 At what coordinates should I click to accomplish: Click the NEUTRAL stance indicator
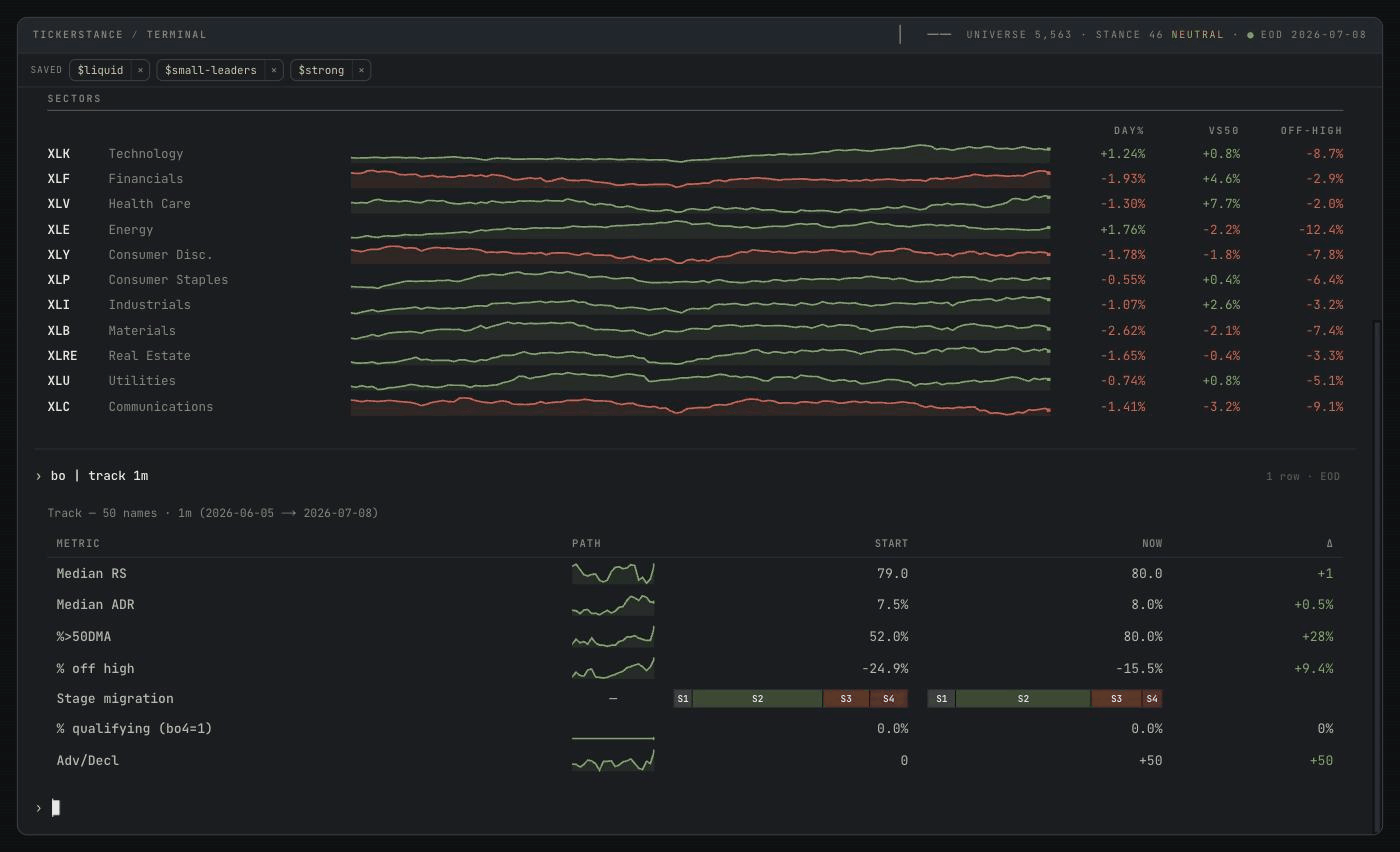point(1197,35)
